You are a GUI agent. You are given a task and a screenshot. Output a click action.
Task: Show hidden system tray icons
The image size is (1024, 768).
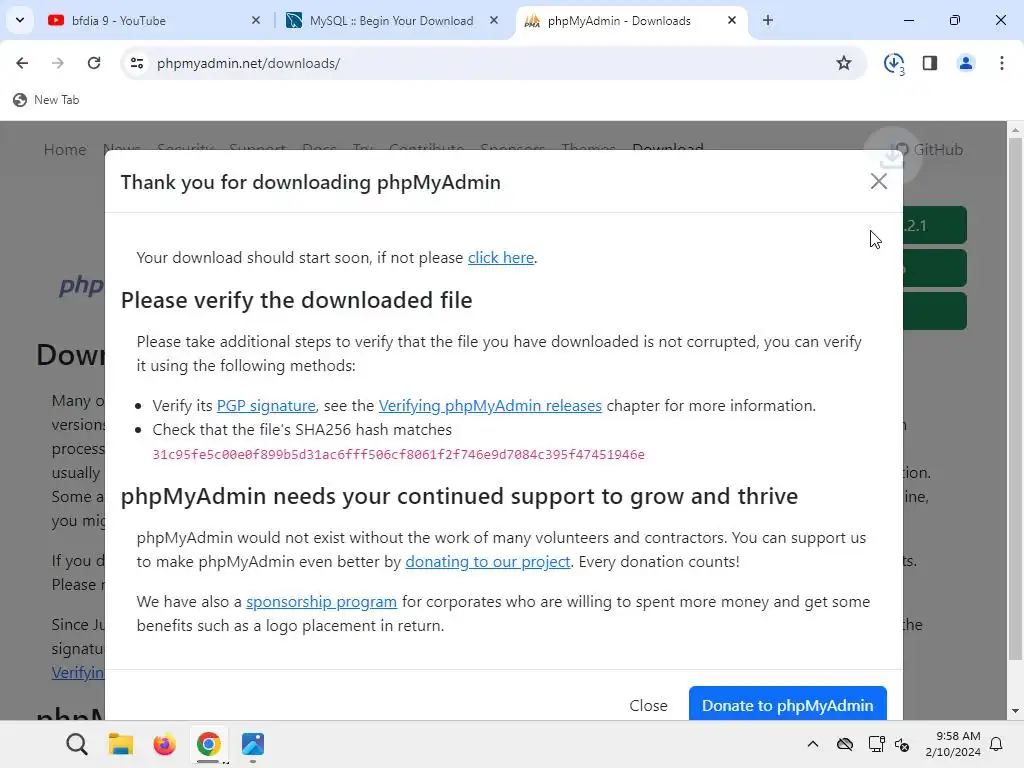coord(813,744)
